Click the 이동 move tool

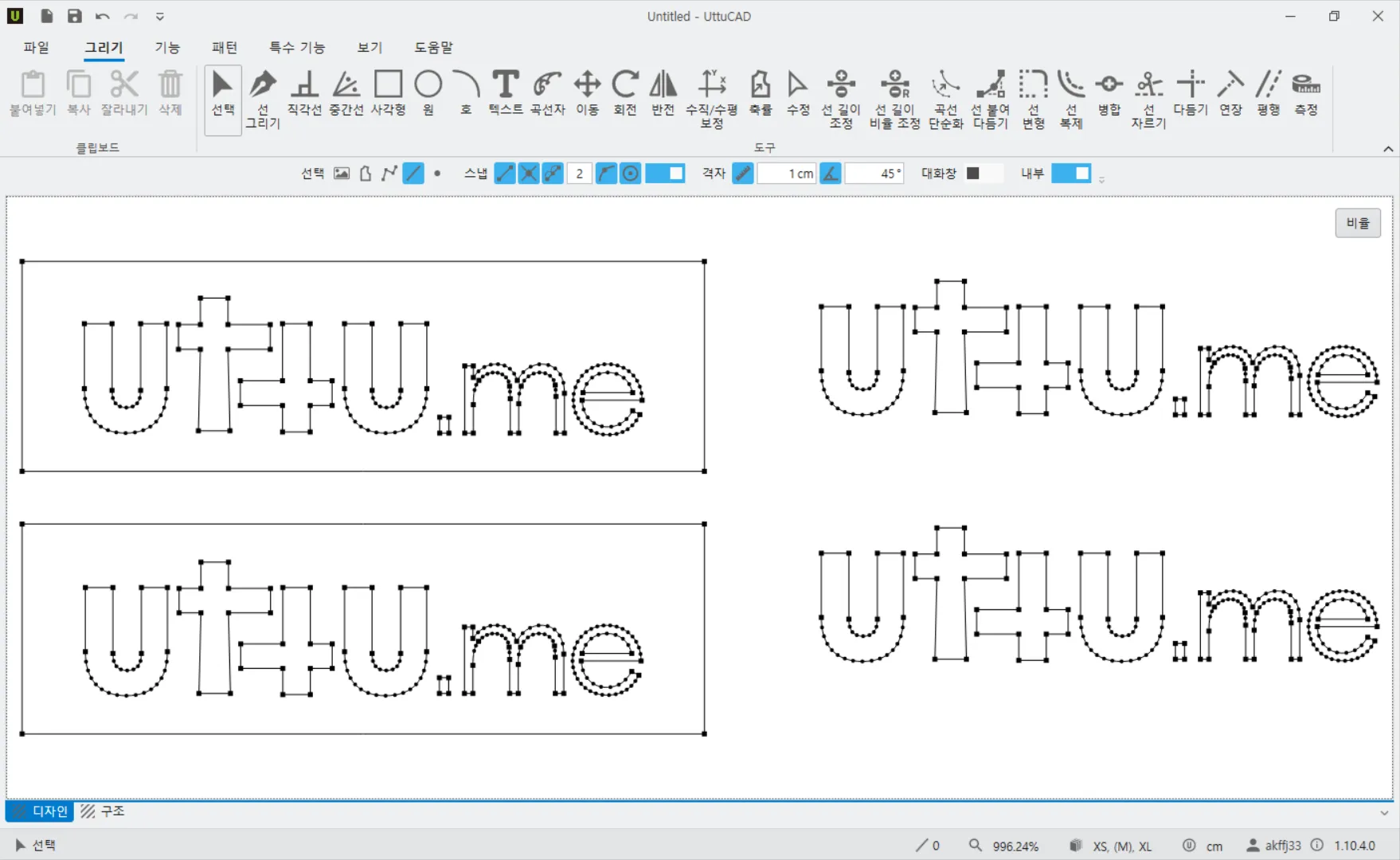pyautogui.click(x=588, y=94)
